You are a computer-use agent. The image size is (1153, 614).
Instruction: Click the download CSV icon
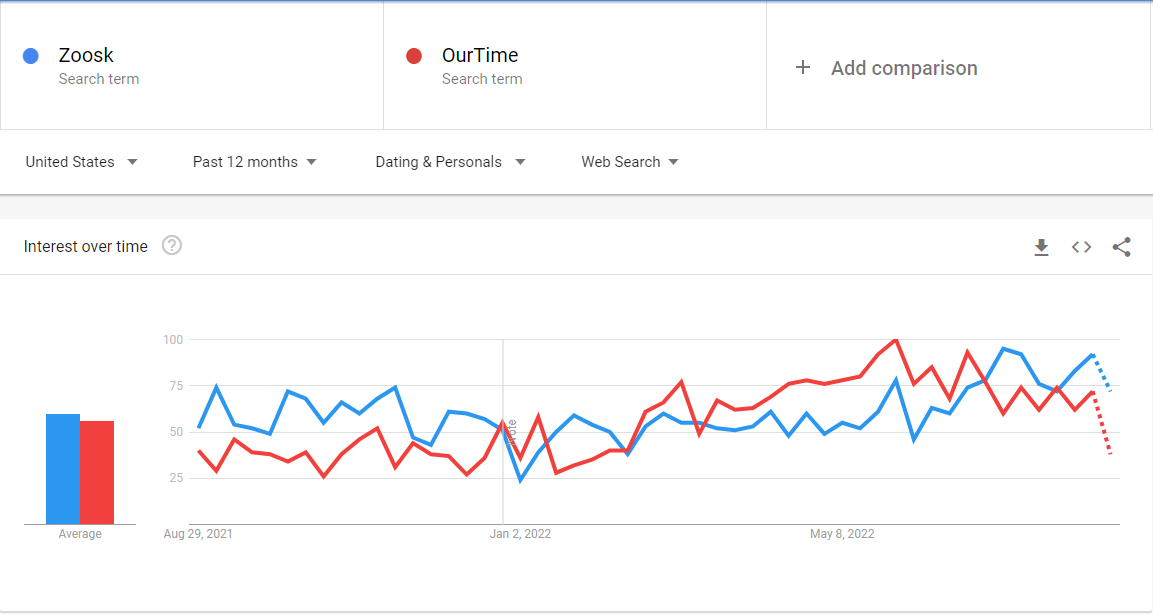point(1041,247)
